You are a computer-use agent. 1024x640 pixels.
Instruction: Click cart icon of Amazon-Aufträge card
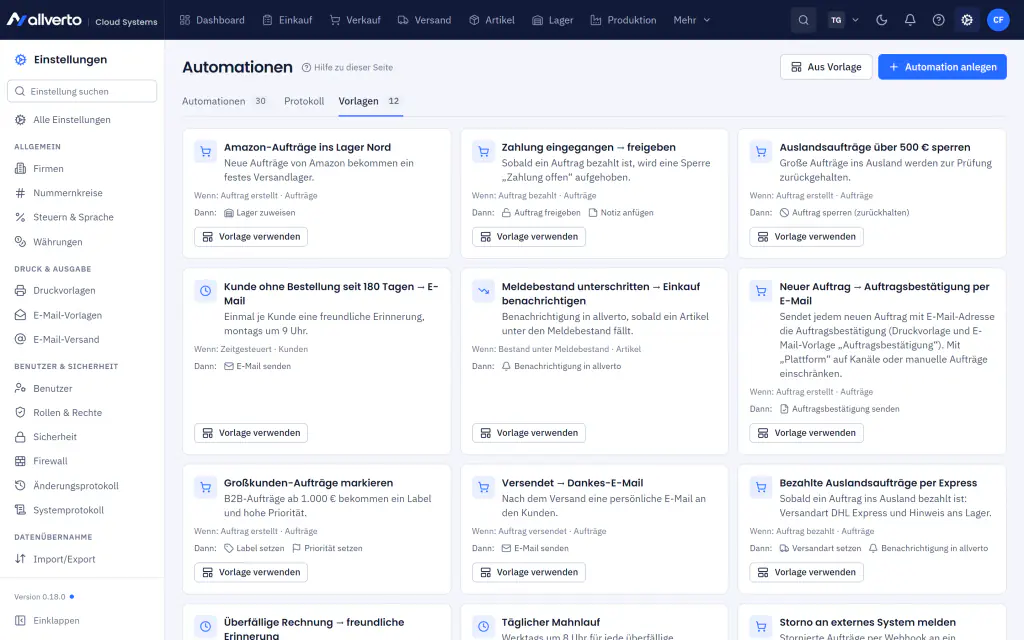206,152
